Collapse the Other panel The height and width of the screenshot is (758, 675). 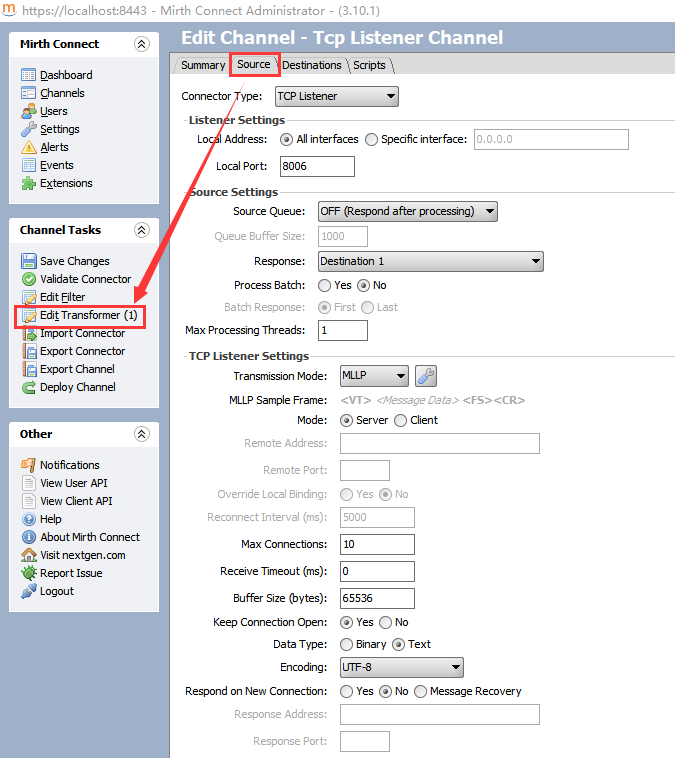141,434
